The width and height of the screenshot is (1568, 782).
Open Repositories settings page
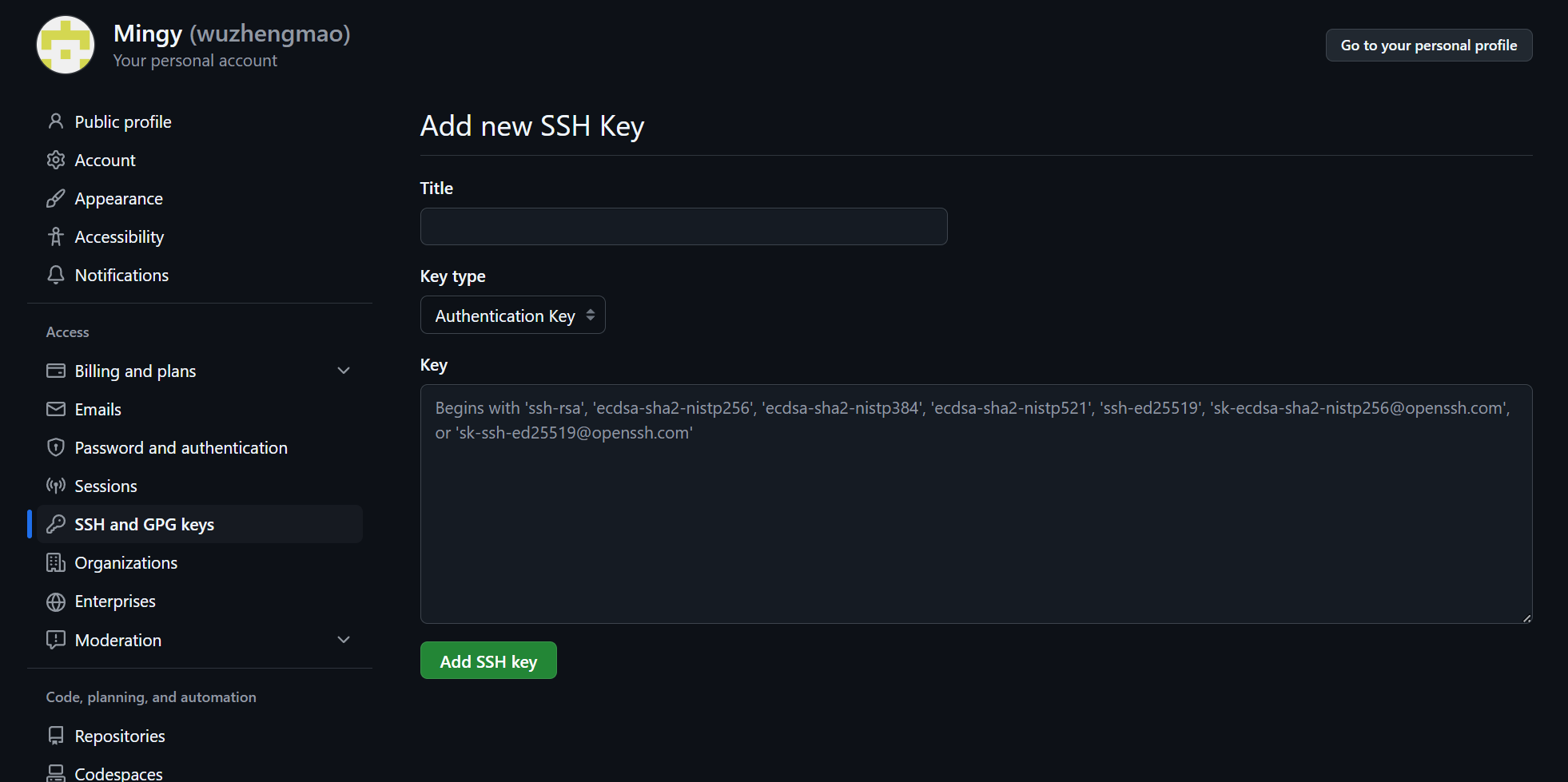tap(120, 736)
